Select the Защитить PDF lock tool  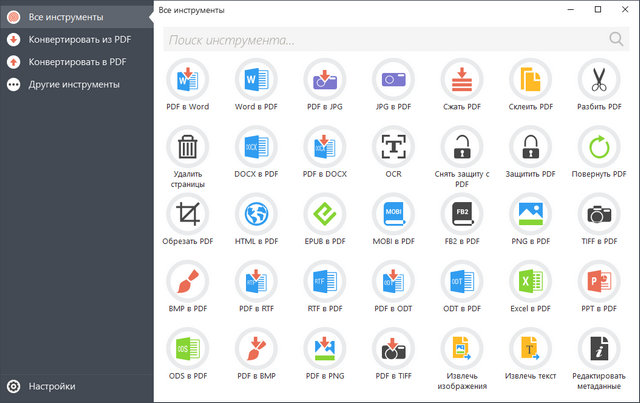pyautogui.click(x=530, y=147)
